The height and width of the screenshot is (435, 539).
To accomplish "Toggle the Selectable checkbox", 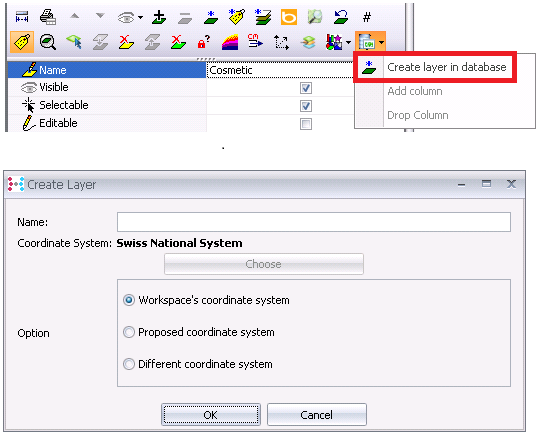I will 306,106.
